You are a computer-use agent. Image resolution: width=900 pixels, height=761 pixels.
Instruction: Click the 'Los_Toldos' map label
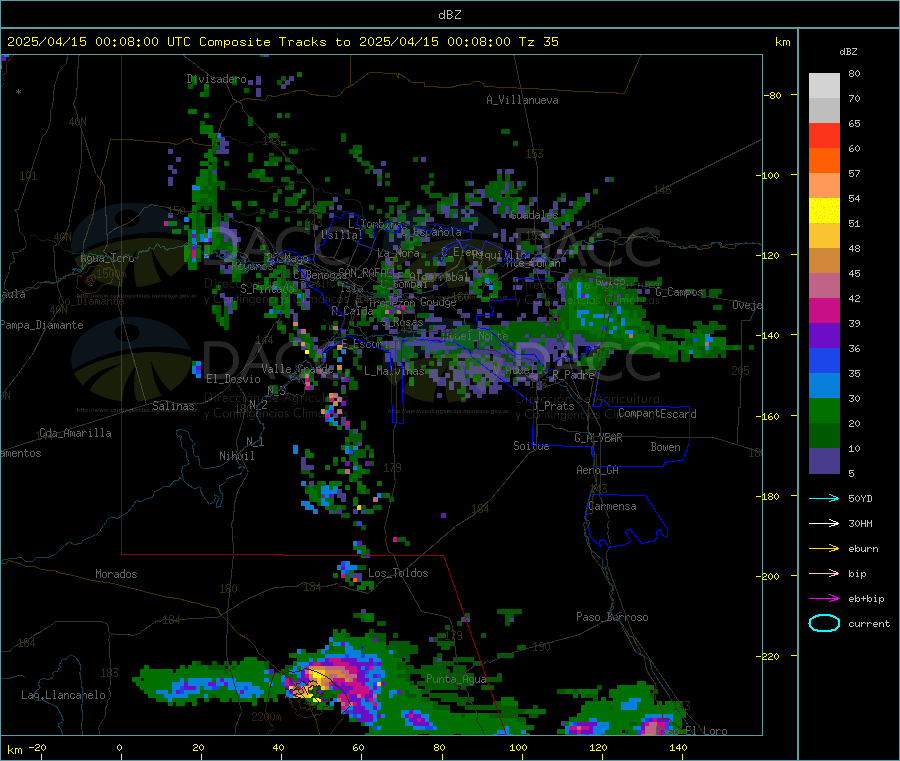[x=398, y=573]
